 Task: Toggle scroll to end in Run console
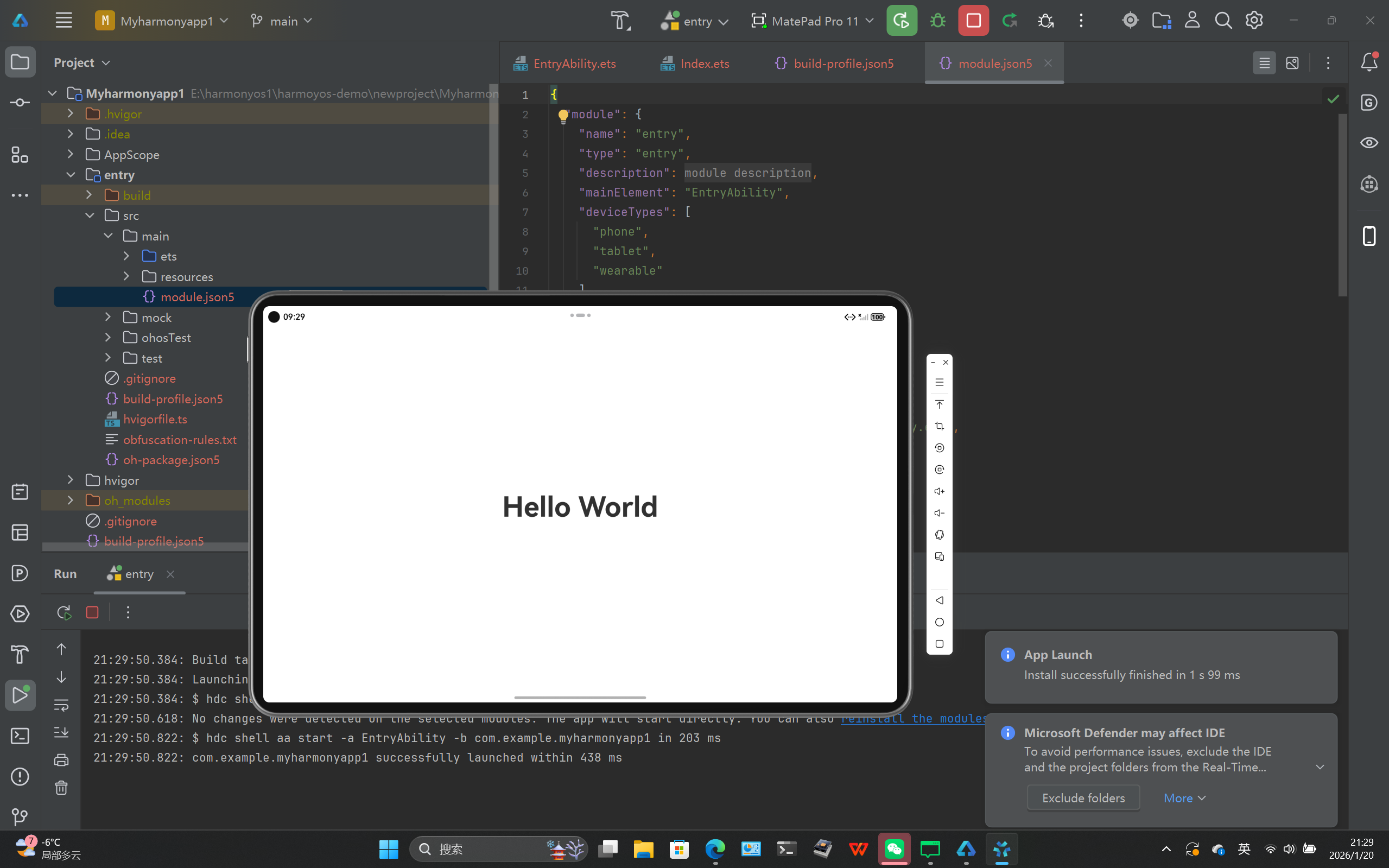61,732
